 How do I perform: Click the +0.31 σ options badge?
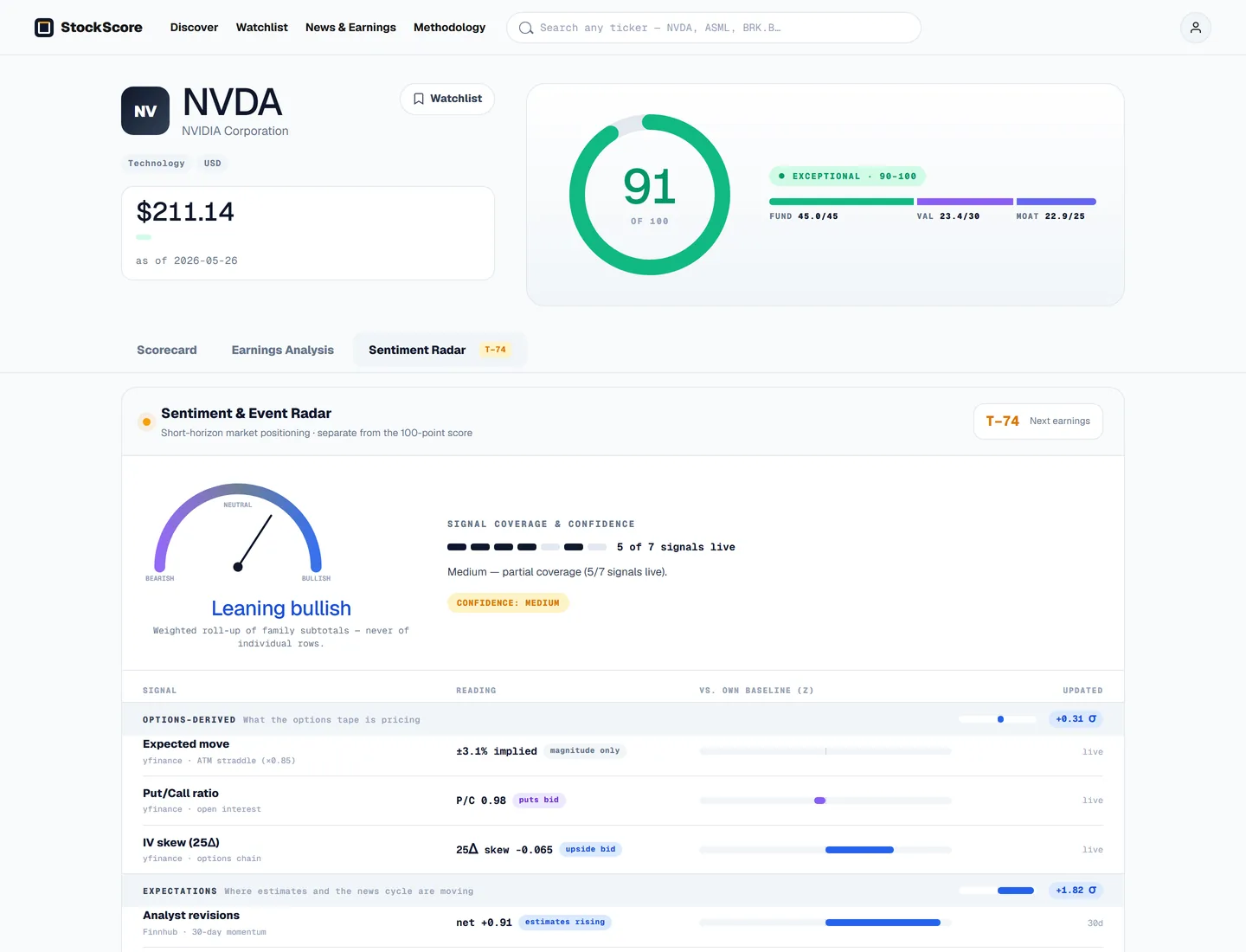click(1076, 719)
